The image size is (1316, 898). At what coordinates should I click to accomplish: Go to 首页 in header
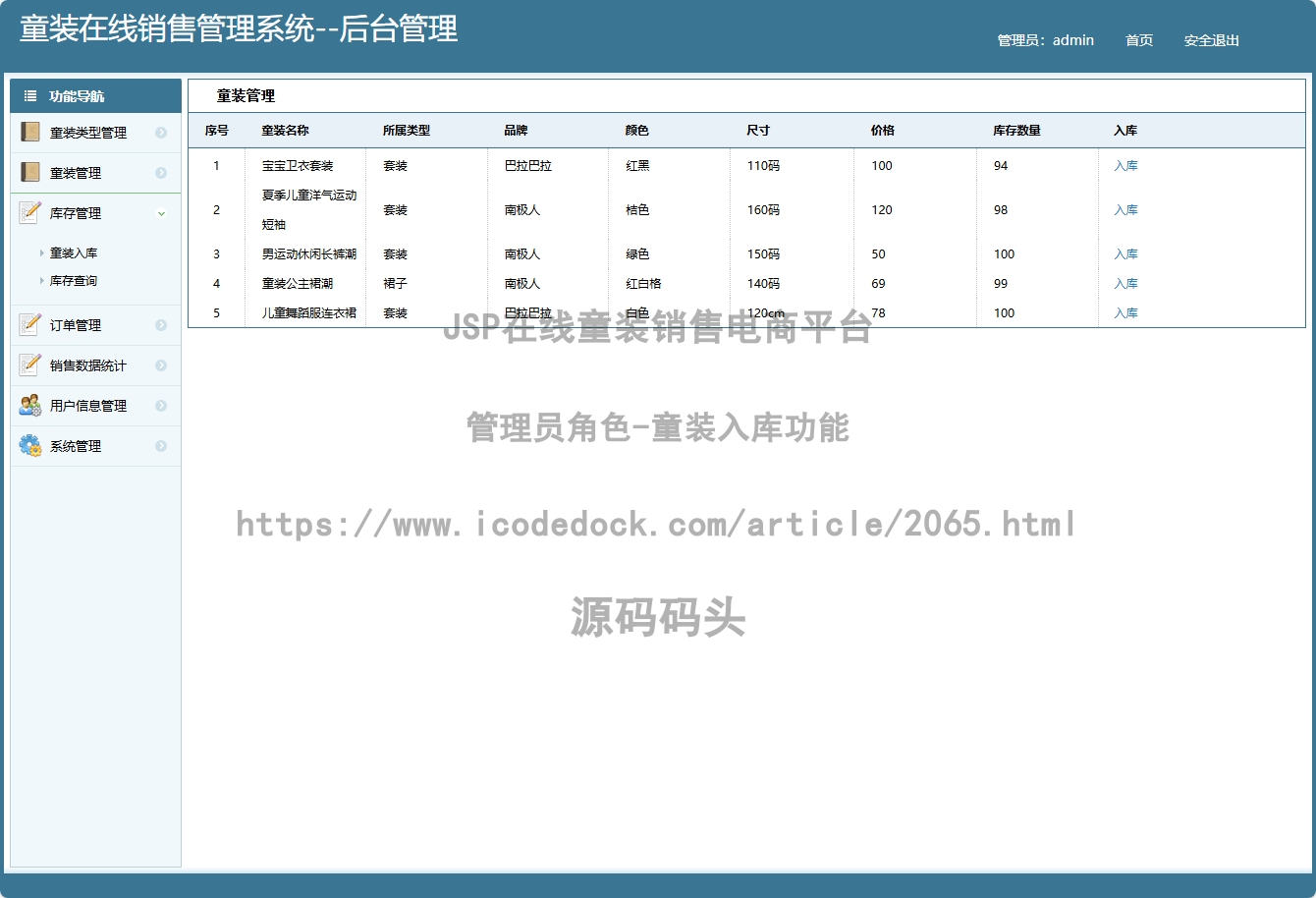coord(1139,40)
